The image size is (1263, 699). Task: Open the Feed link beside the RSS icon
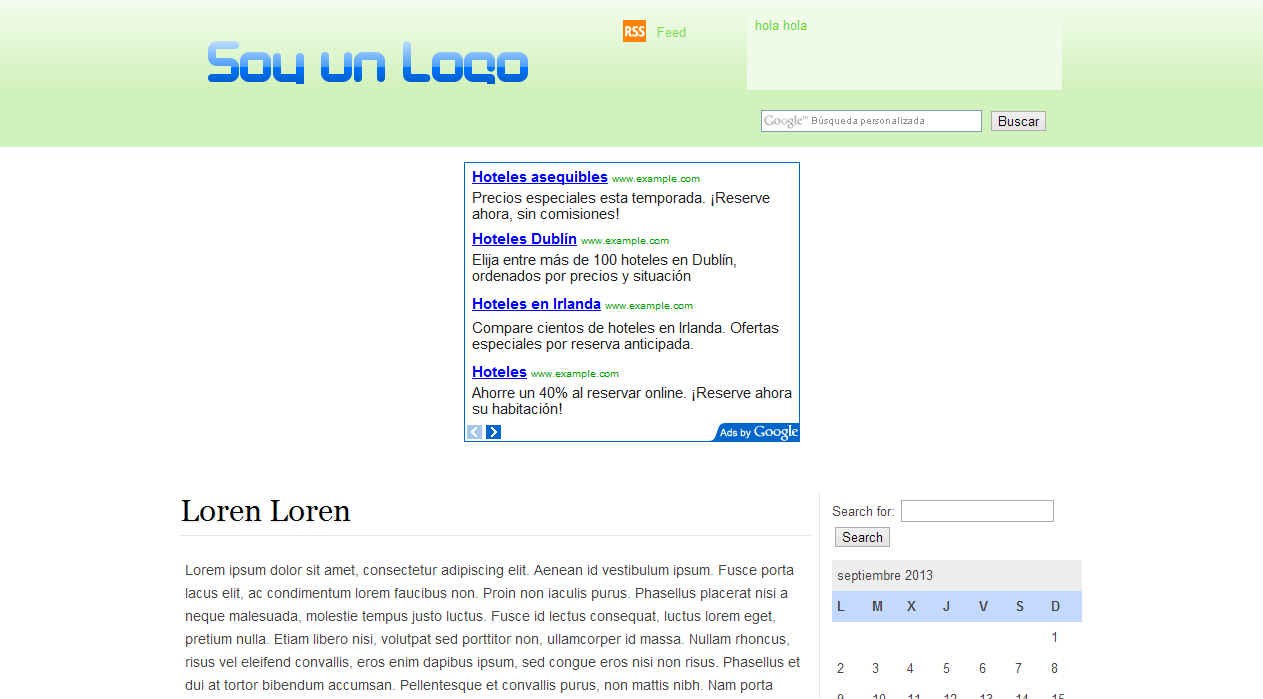[671, 32]
